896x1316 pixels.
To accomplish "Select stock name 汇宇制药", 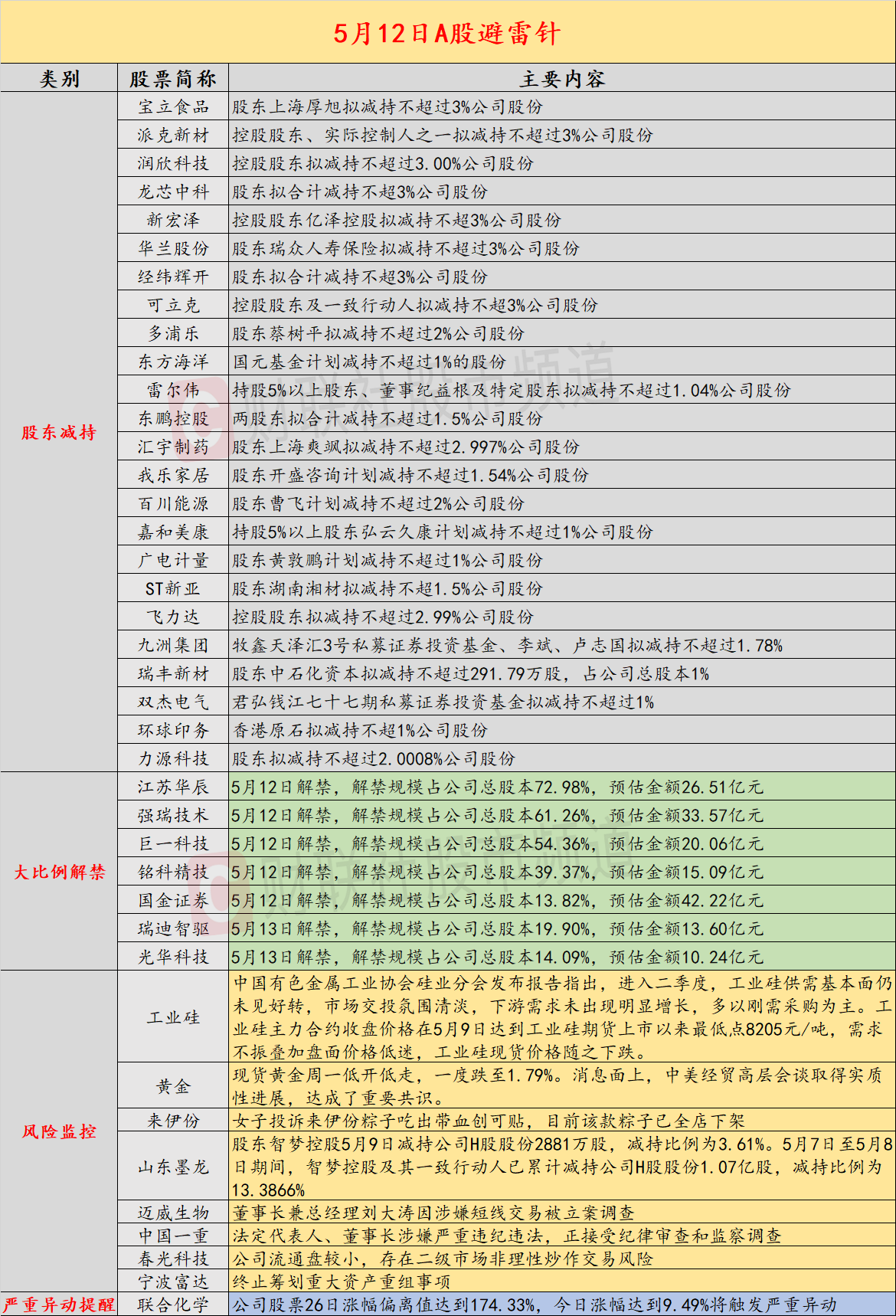I will pyautogui.click(x=173, y=447).
